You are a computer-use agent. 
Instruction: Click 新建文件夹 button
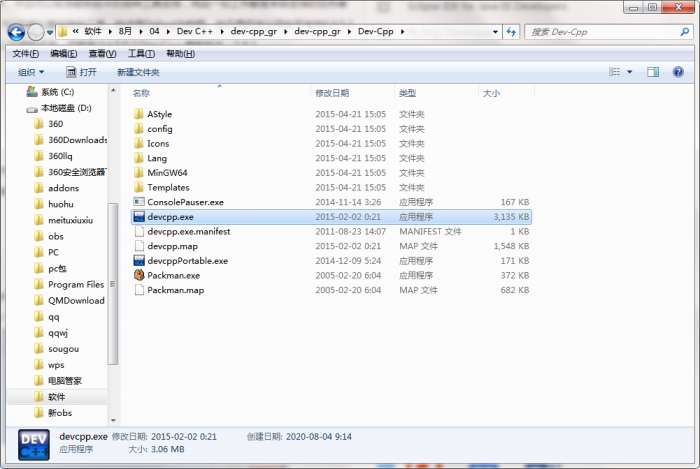pos(138,72)
